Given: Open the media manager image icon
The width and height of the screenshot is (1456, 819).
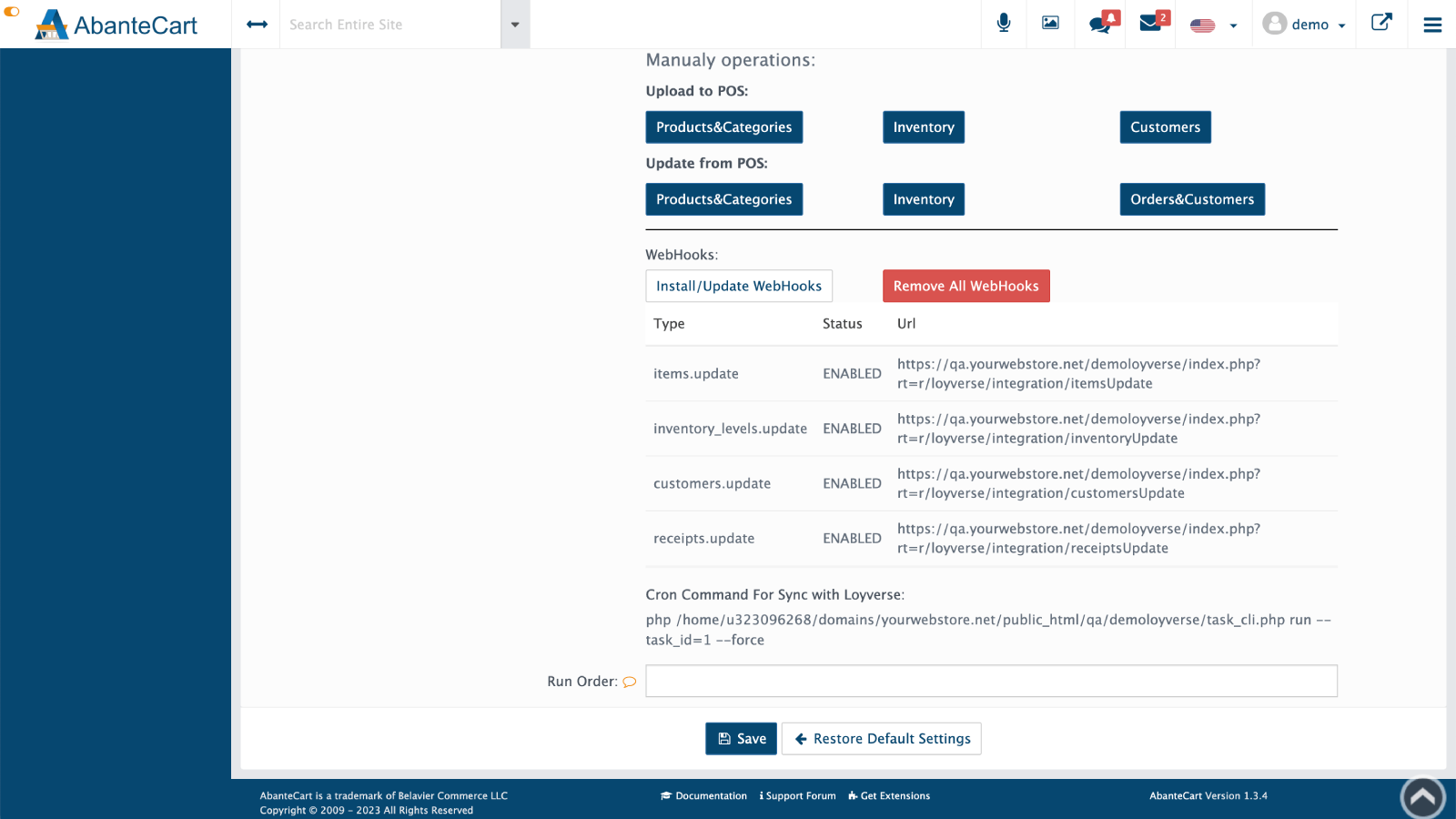Looking at the screenshot, I should pyautogui.click(x=1050, y=24).
